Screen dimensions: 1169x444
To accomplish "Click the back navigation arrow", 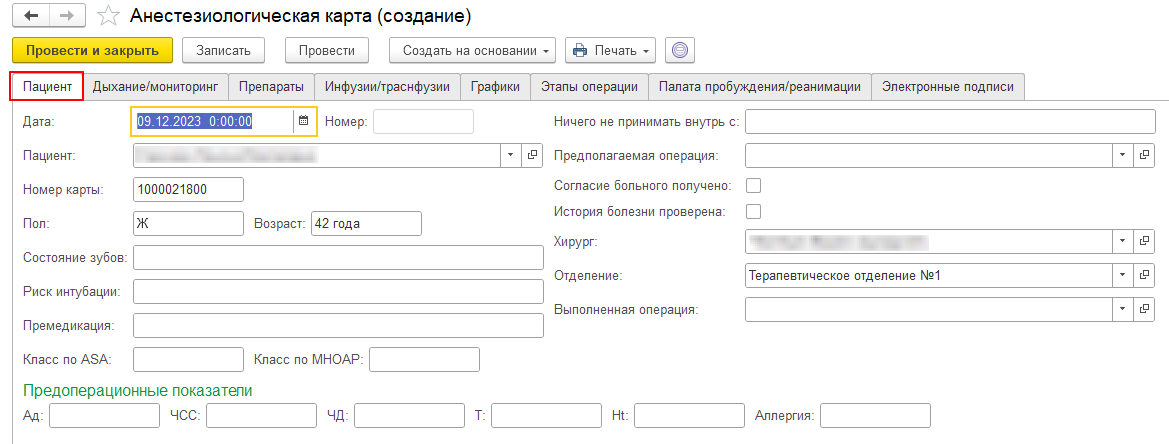I will coord(30,16).
